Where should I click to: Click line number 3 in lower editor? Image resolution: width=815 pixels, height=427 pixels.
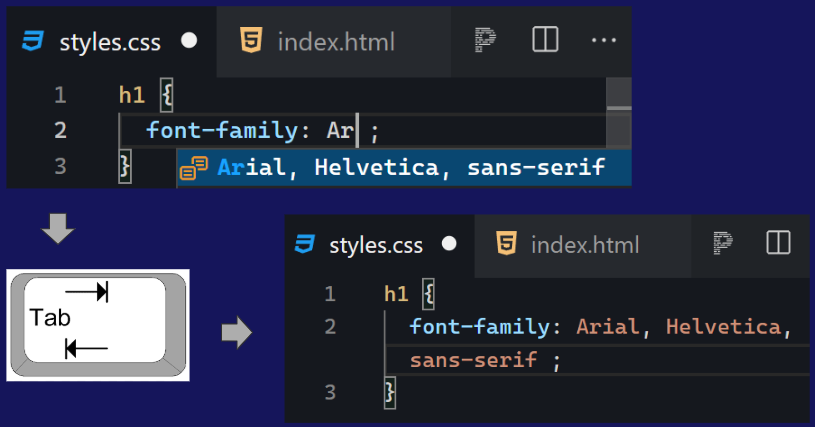[330, 393]
